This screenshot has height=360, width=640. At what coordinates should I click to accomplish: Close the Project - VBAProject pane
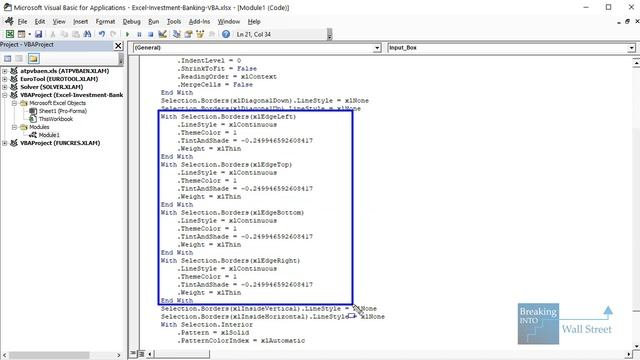point(118,46)
